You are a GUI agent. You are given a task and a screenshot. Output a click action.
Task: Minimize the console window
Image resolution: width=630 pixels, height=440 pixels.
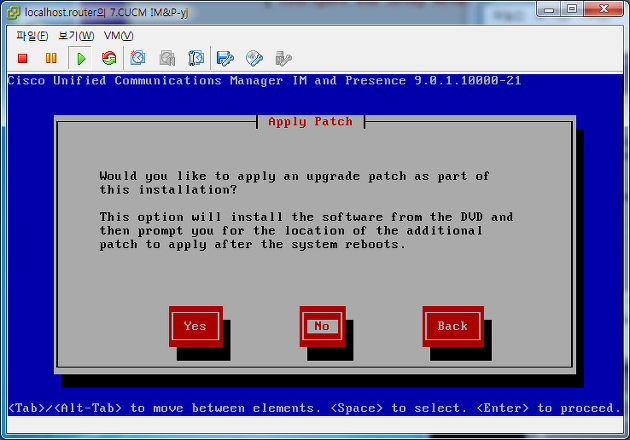549,9
